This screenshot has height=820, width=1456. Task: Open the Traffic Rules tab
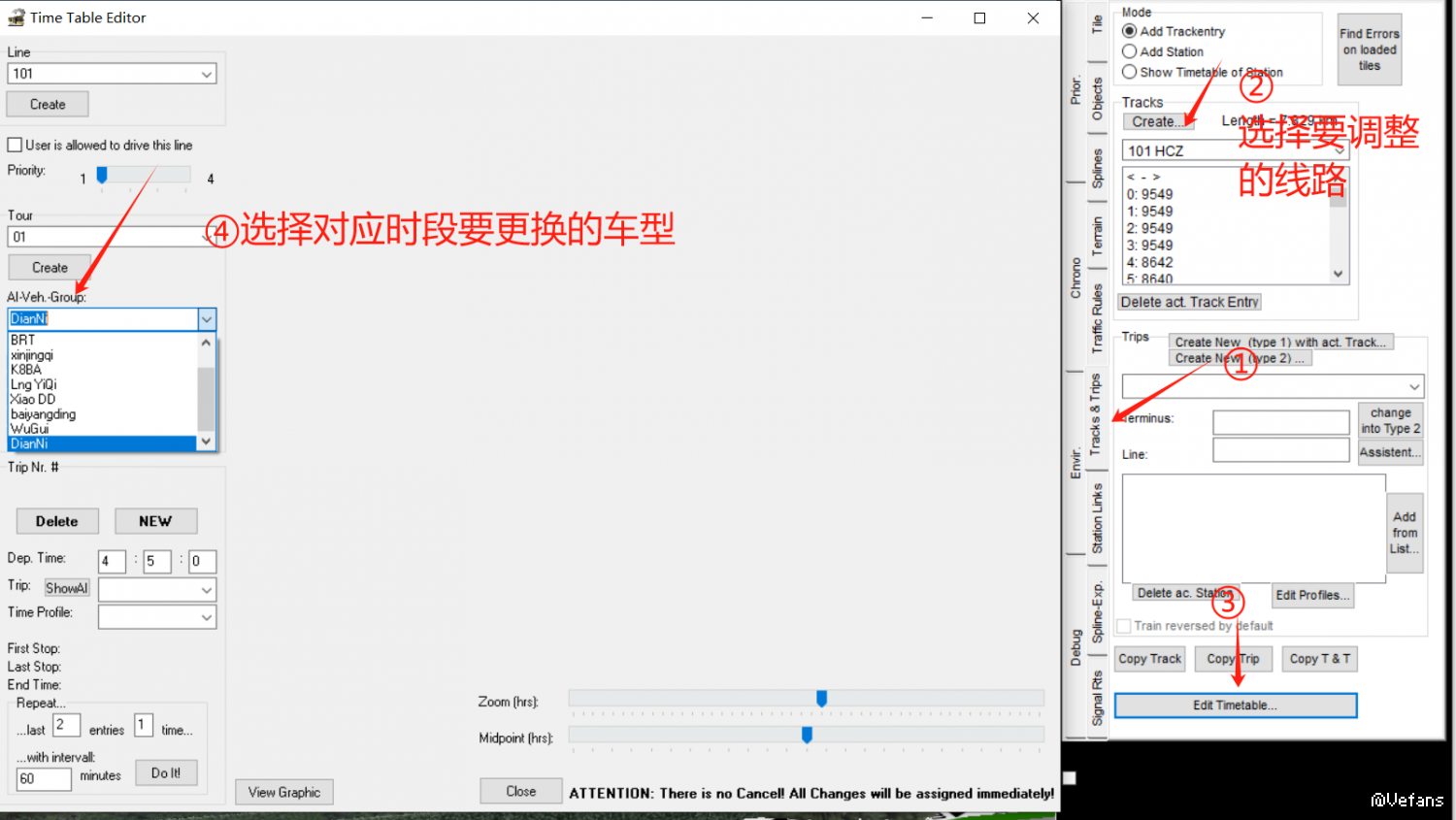click(1097, 318)
